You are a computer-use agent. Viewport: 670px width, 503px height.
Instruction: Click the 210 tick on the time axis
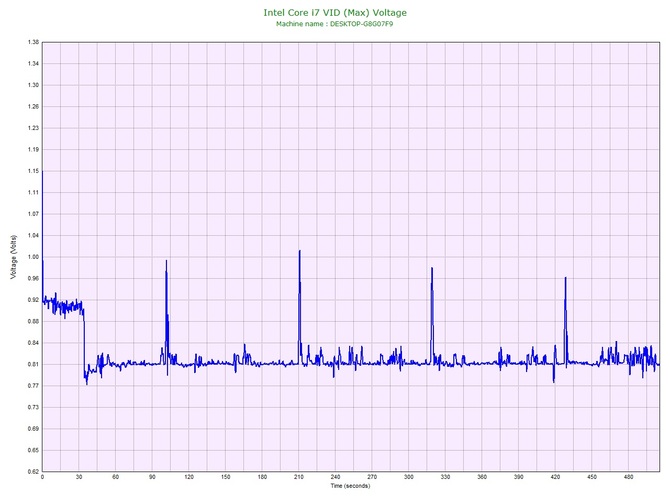click(x=299, y=477)
